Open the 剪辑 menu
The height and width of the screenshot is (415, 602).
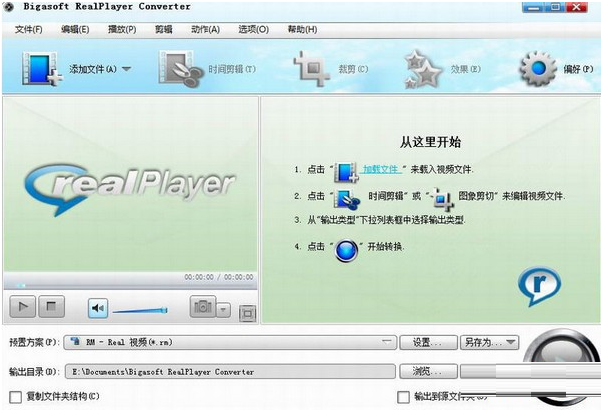164,30
